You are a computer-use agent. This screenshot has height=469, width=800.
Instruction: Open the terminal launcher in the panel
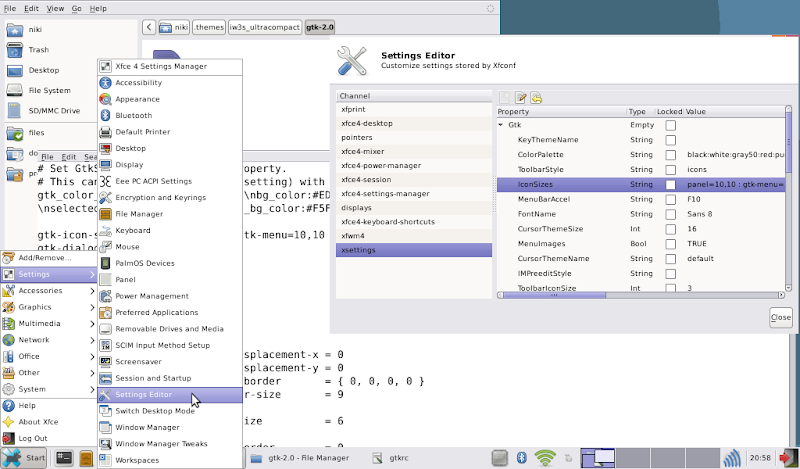point(64,458)
